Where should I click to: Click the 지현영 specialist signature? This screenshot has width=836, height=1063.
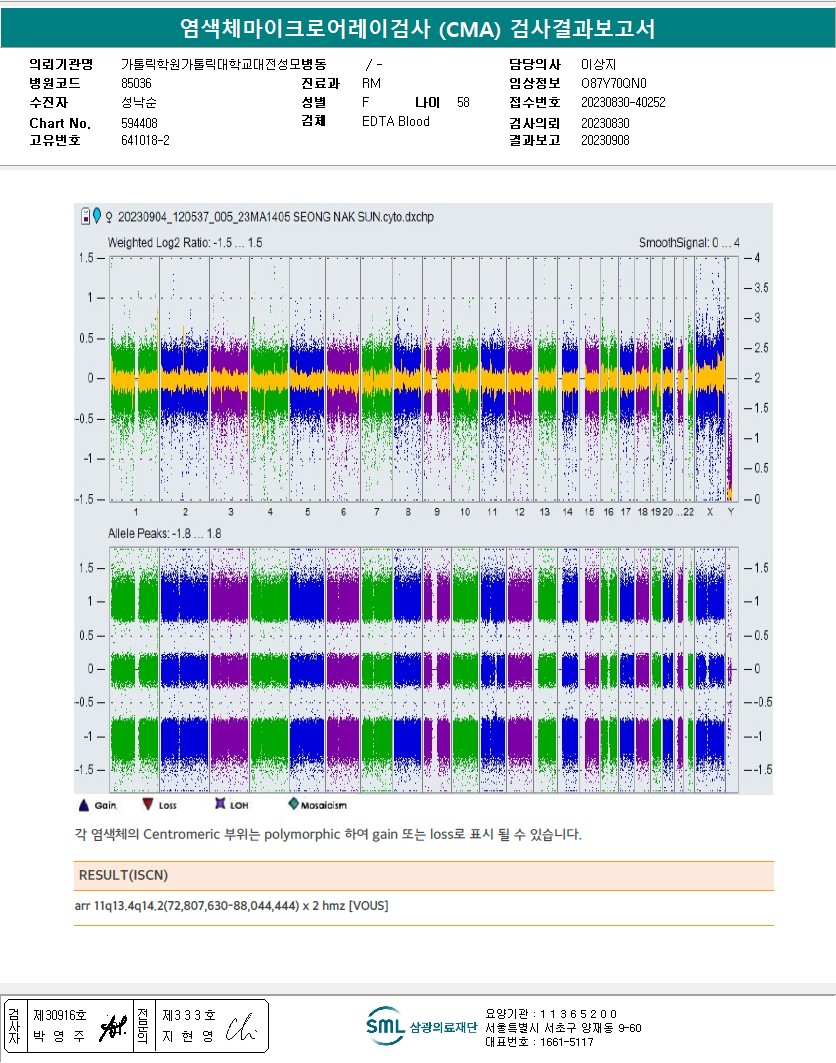click(x=241, y=1036)
